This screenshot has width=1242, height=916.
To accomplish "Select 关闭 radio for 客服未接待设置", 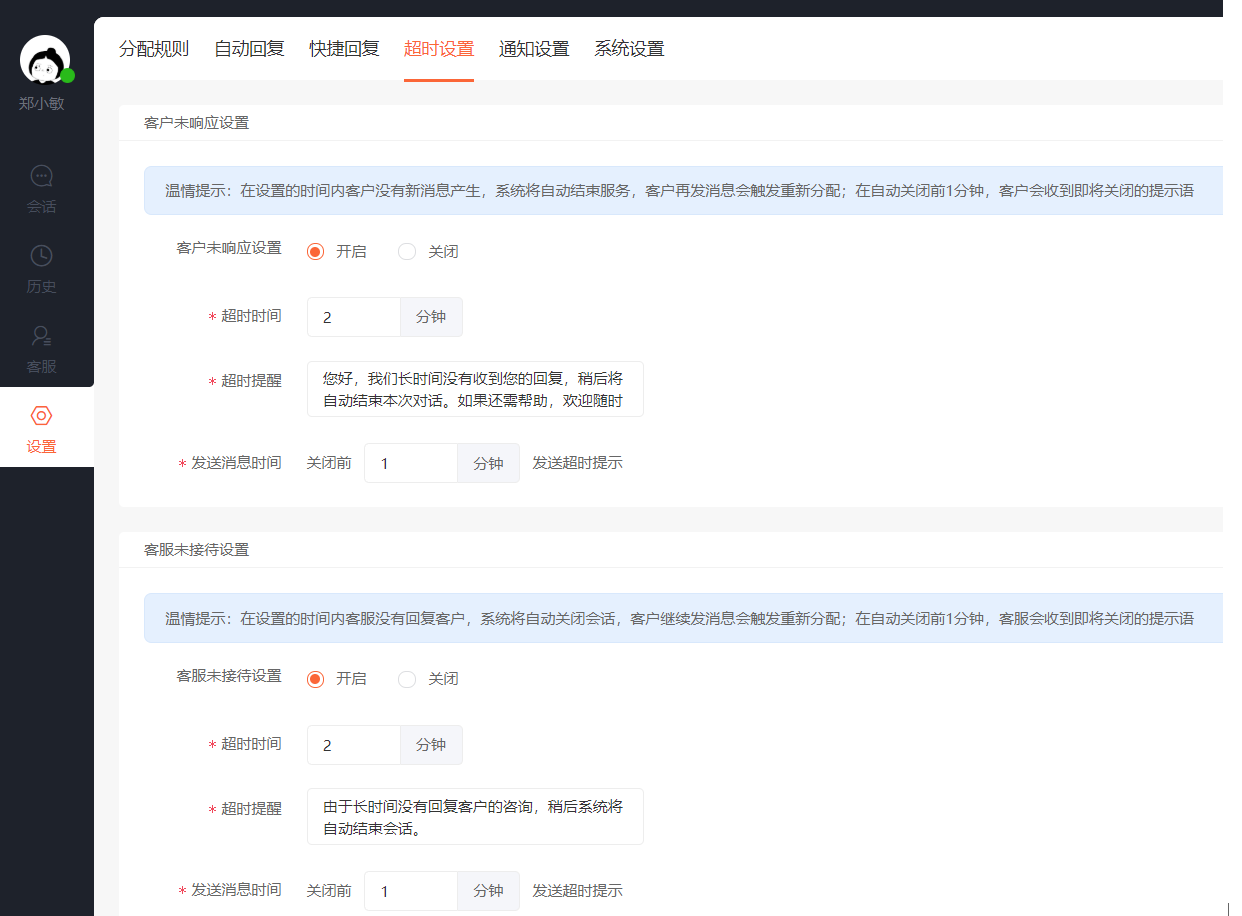I will [x=407, y=679].
